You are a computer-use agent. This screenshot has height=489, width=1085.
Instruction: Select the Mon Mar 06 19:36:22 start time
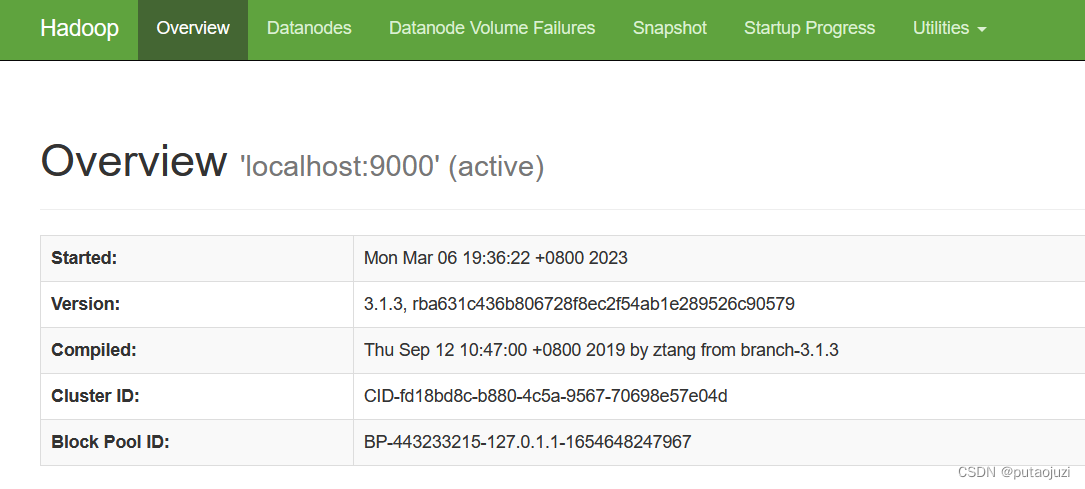[495, 258]
